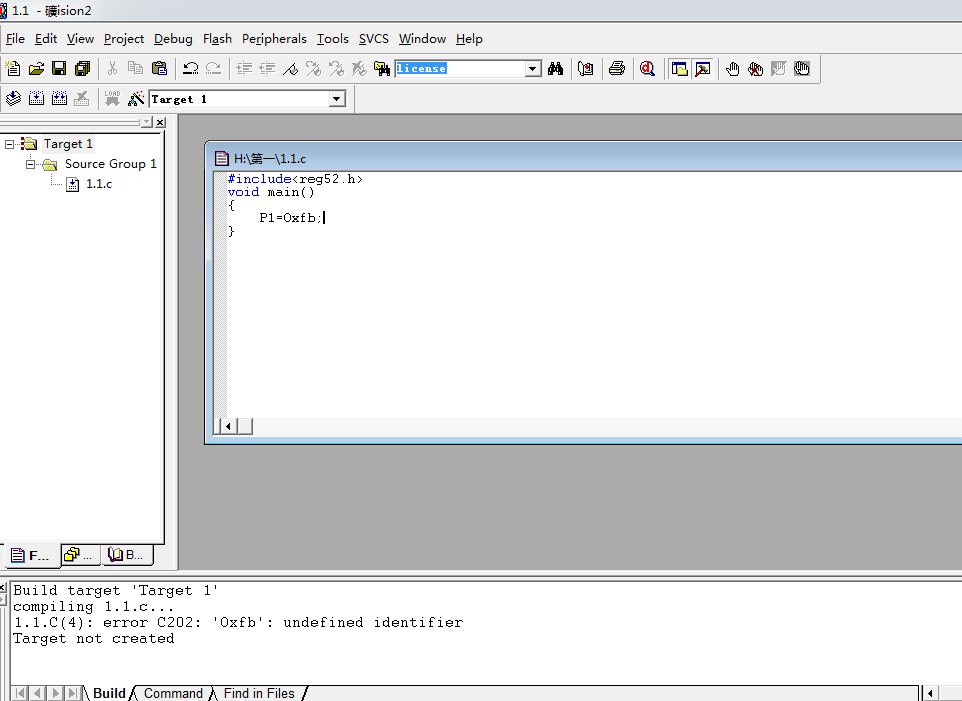Build target using toolbar icon
This screenshot has height=701, width=962.
coord(36,98)
